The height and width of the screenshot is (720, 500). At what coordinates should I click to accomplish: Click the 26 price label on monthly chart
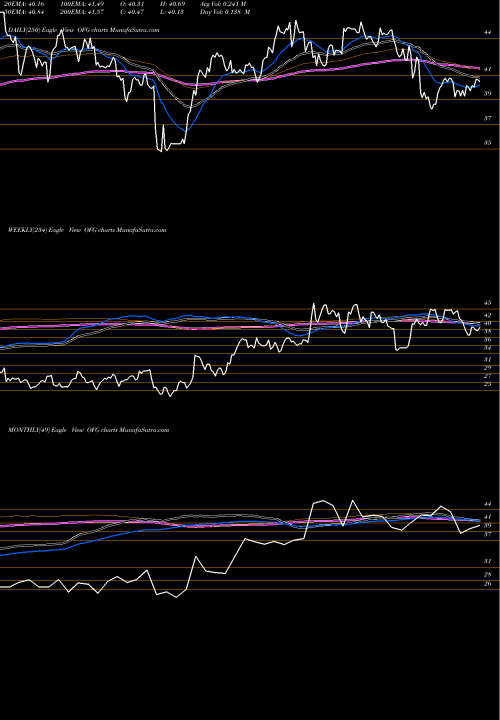point(488,584)
